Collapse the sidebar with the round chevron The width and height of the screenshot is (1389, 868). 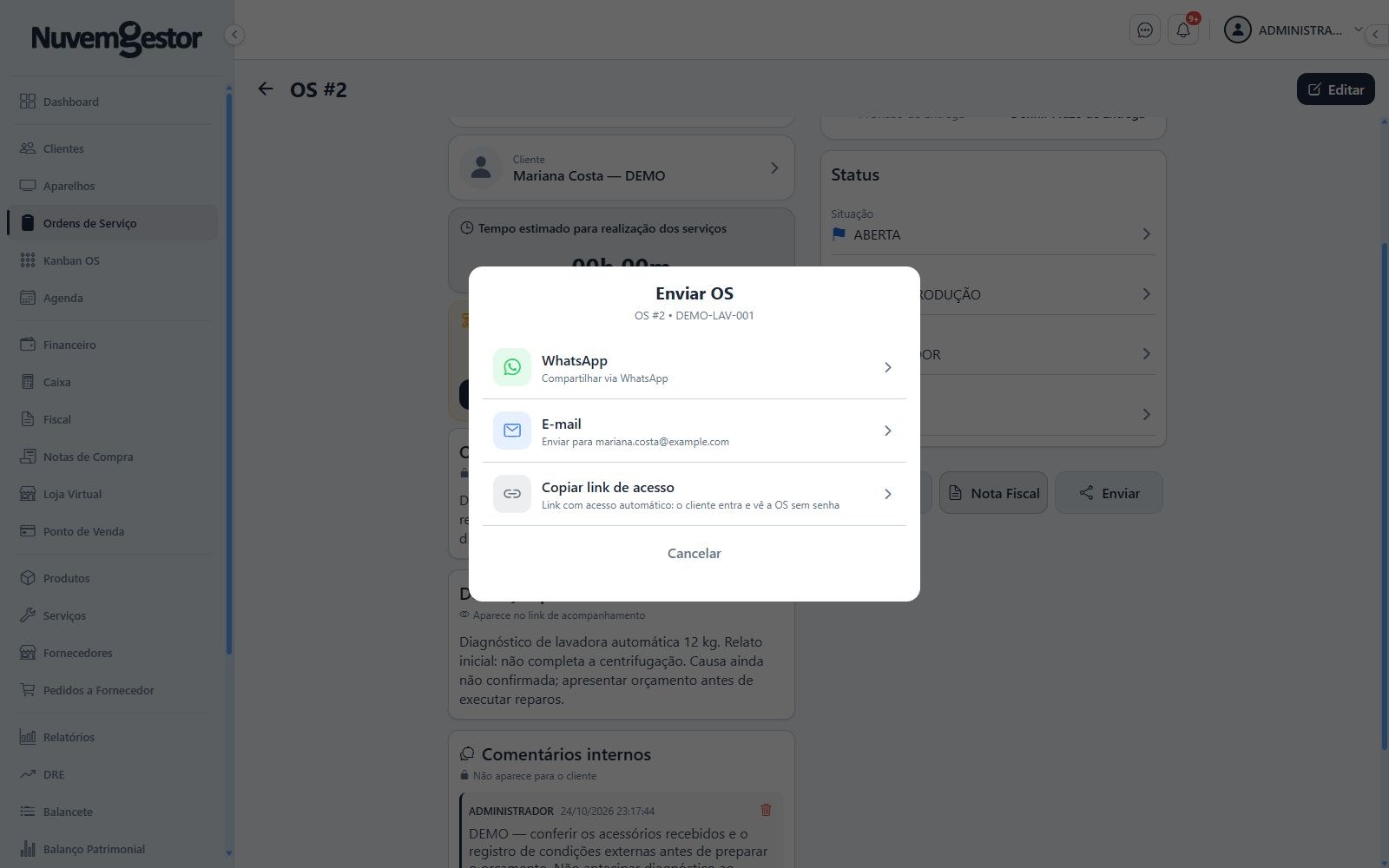pyautogui.click(x=234, y=35)
